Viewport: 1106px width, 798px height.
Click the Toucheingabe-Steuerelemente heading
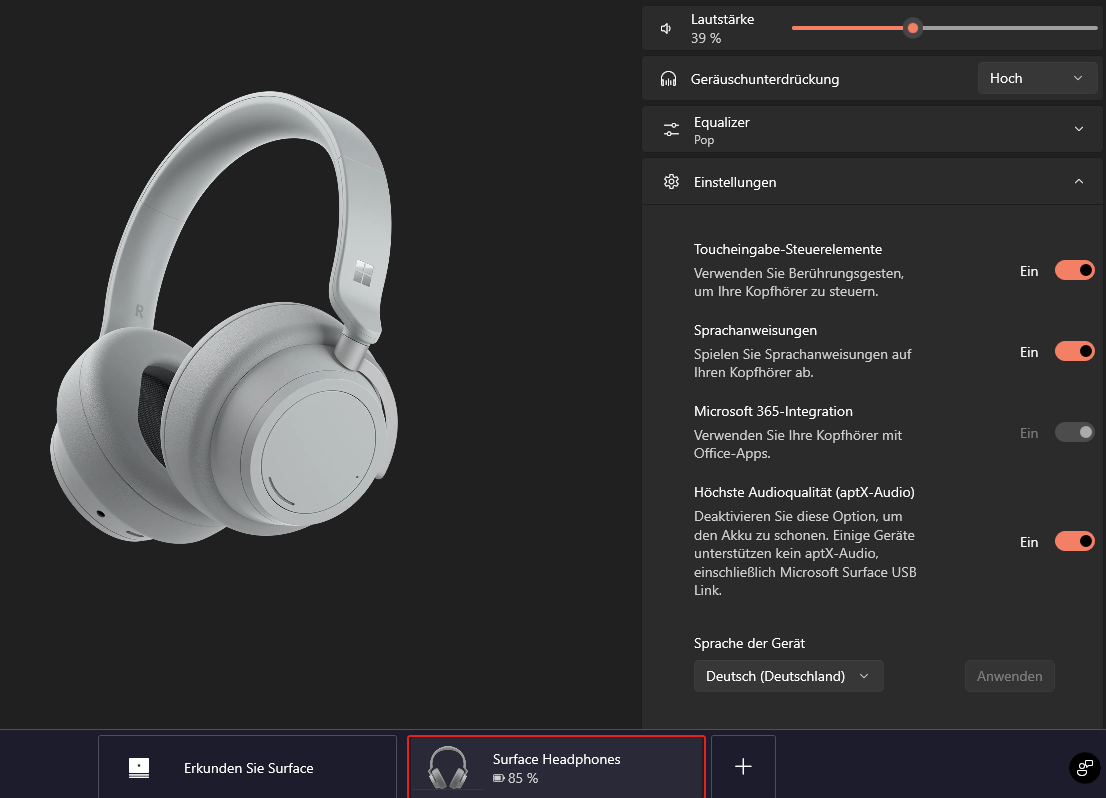coord(788,249)
